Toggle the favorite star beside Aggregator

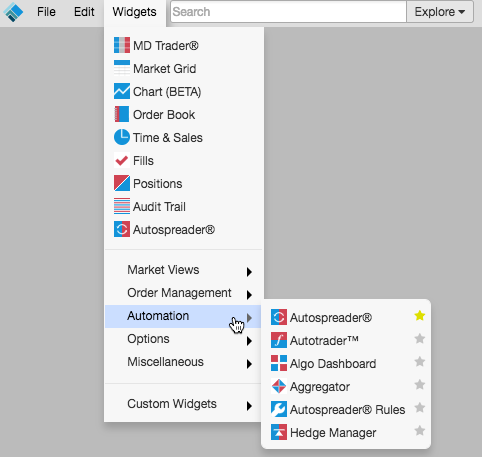(420, 385)
